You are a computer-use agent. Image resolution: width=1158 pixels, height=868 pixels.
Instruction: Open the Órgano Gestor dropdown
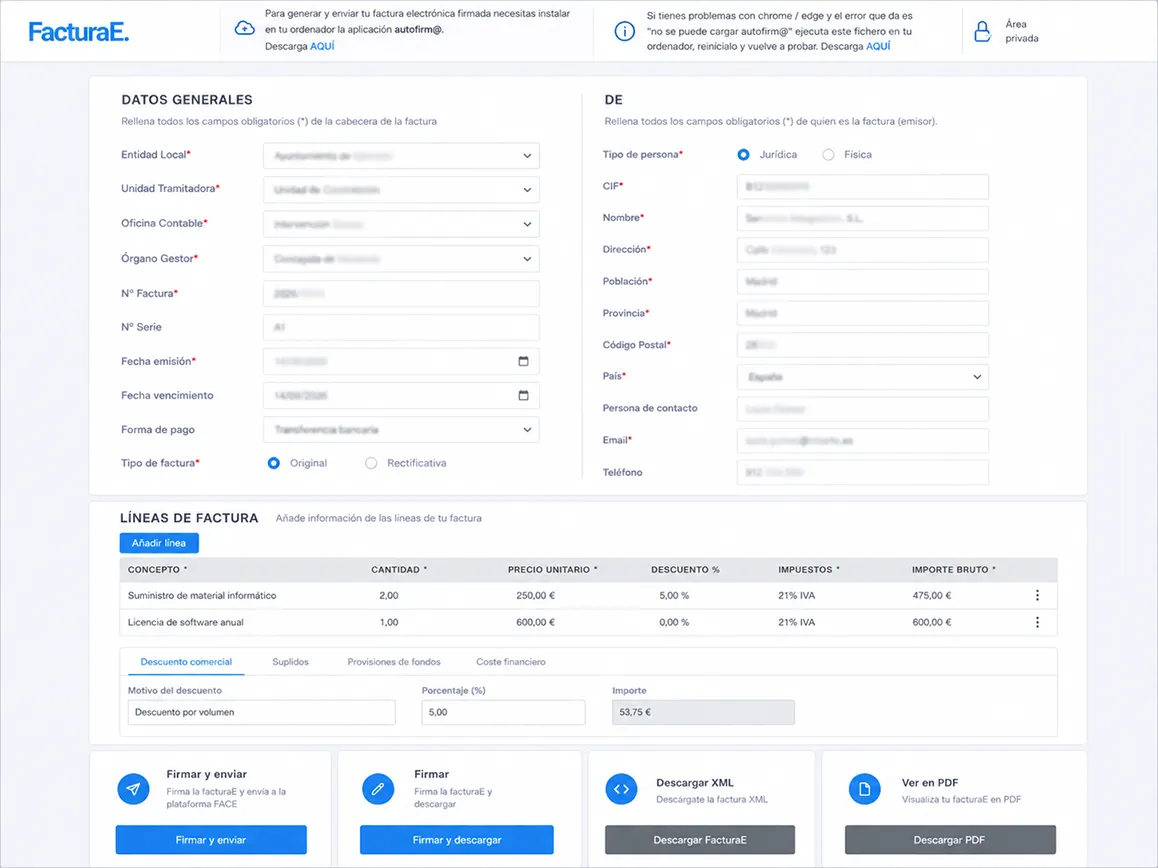401,259
